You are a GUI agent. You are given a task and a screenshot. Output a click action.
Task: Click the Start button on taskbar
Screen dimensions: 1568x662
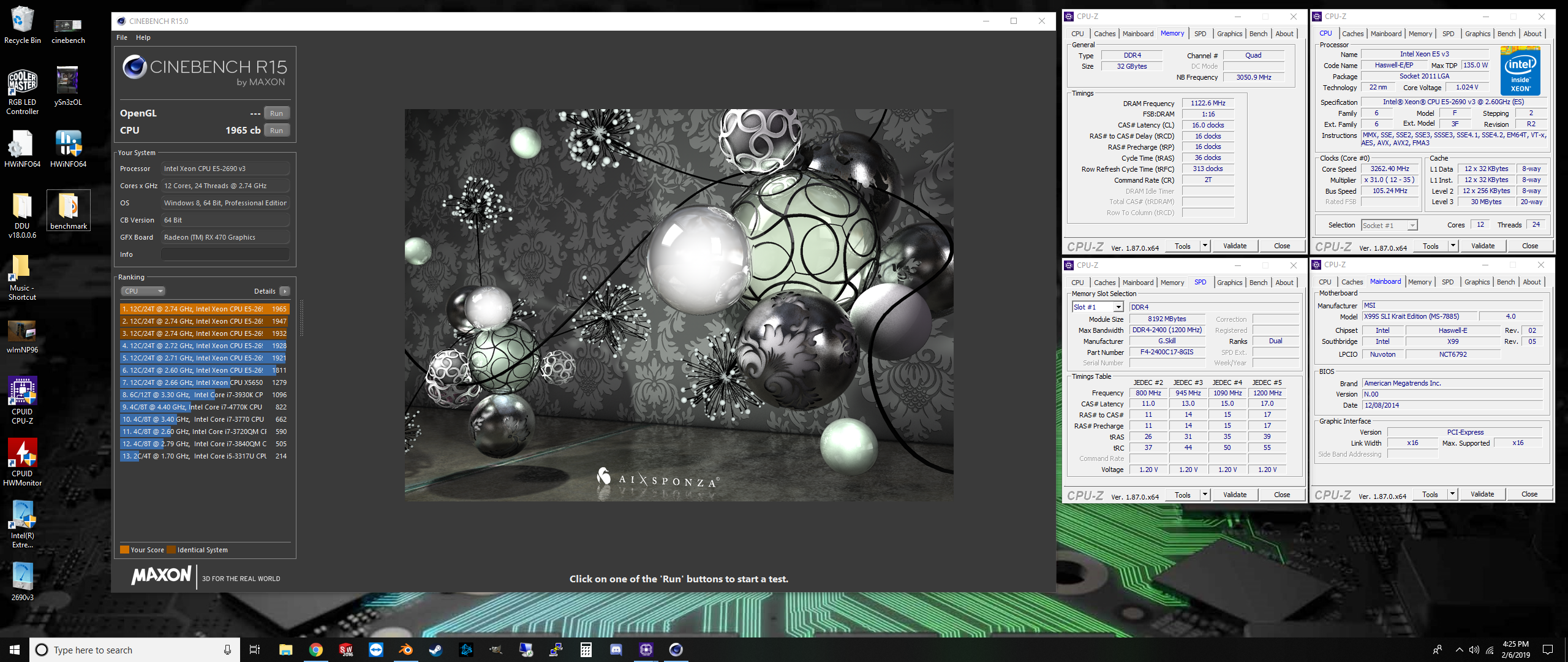[15, 650]
